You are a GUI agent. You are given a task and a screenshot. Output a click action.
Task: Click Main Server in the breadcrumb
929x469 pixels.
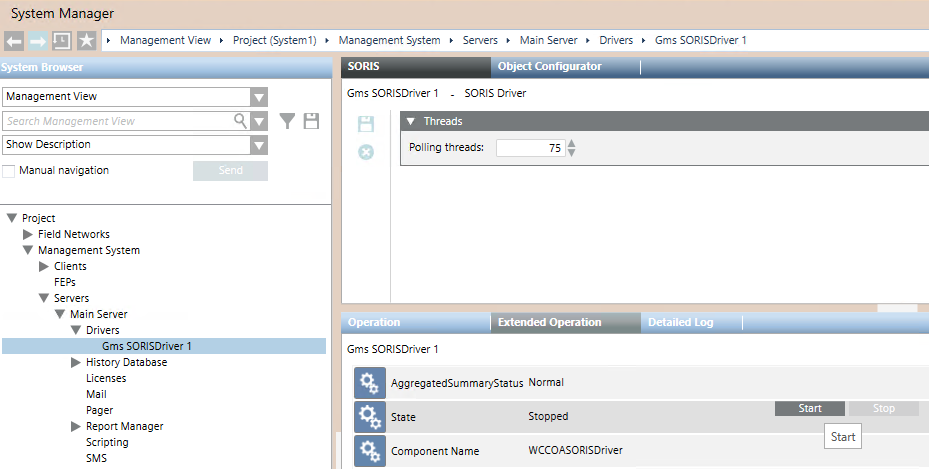coord(550,41)
